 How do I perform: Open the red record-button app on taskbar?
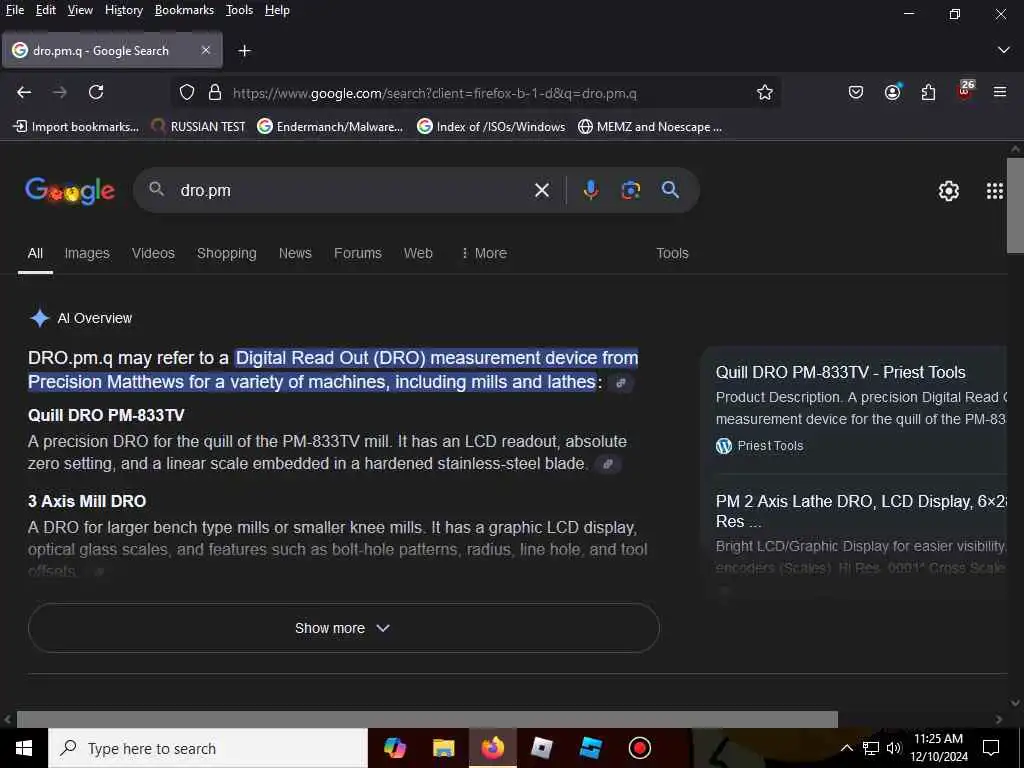pyautogui.click(x=639, y=748)
